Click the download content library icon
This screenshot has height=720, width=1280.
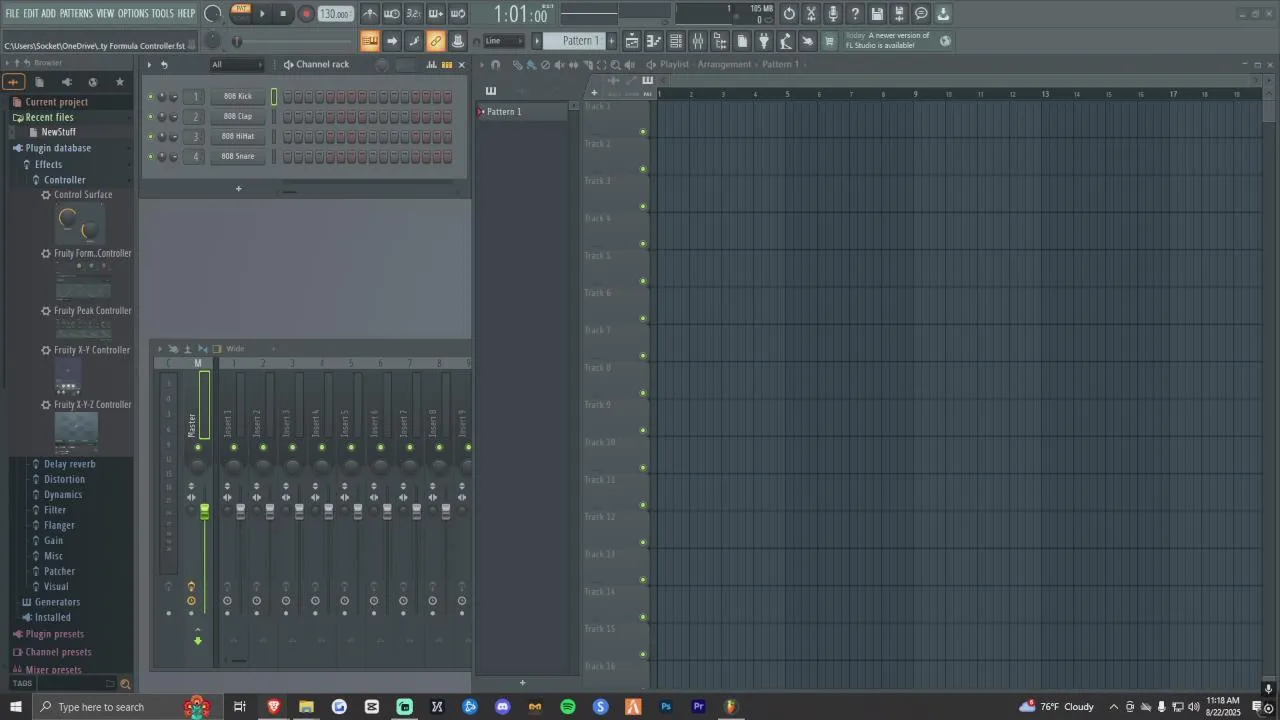pos(943,14)
